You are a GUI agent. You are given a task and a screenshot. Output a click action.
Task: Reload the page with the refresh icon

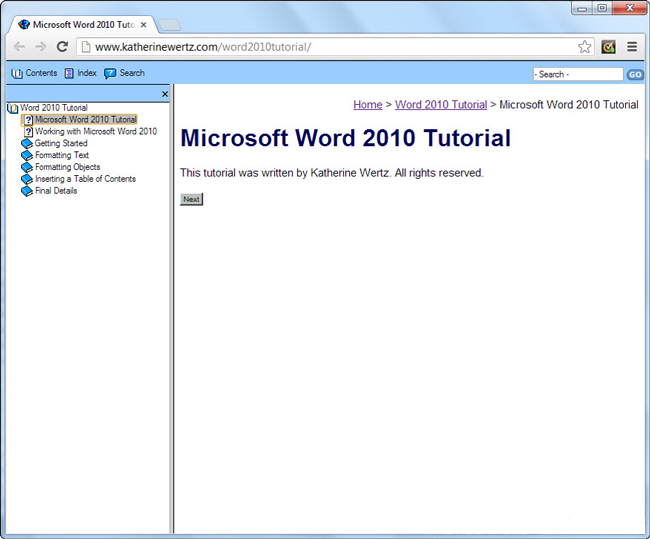62,46
